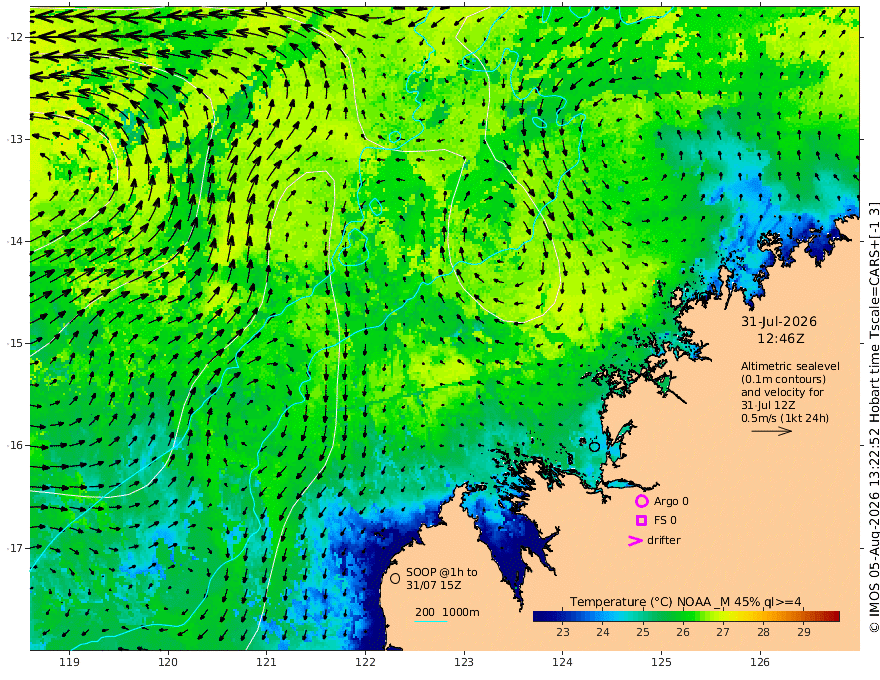Click the 0.5m/s (1kt 24h) scale text
Screen dimensions: 880x680
[785, 418]
